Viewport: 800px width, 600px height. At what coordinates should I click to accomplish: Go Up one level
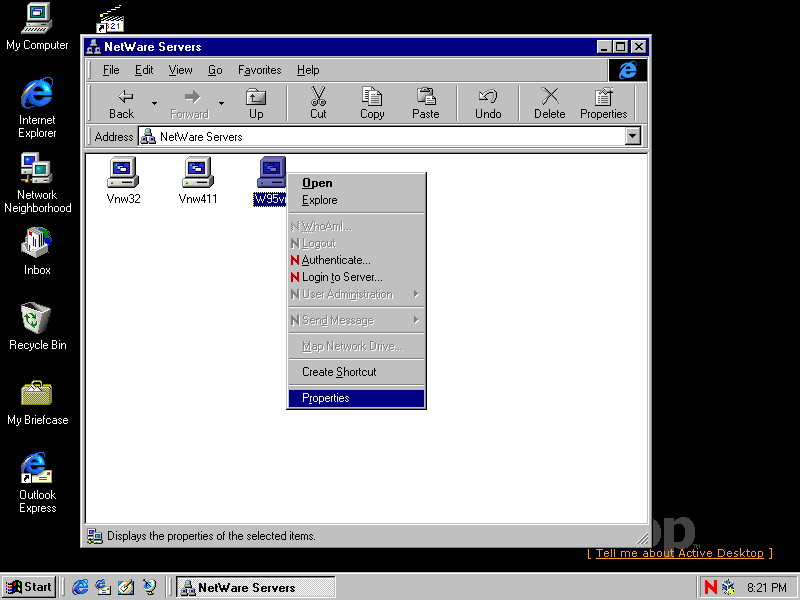(256, 104)
